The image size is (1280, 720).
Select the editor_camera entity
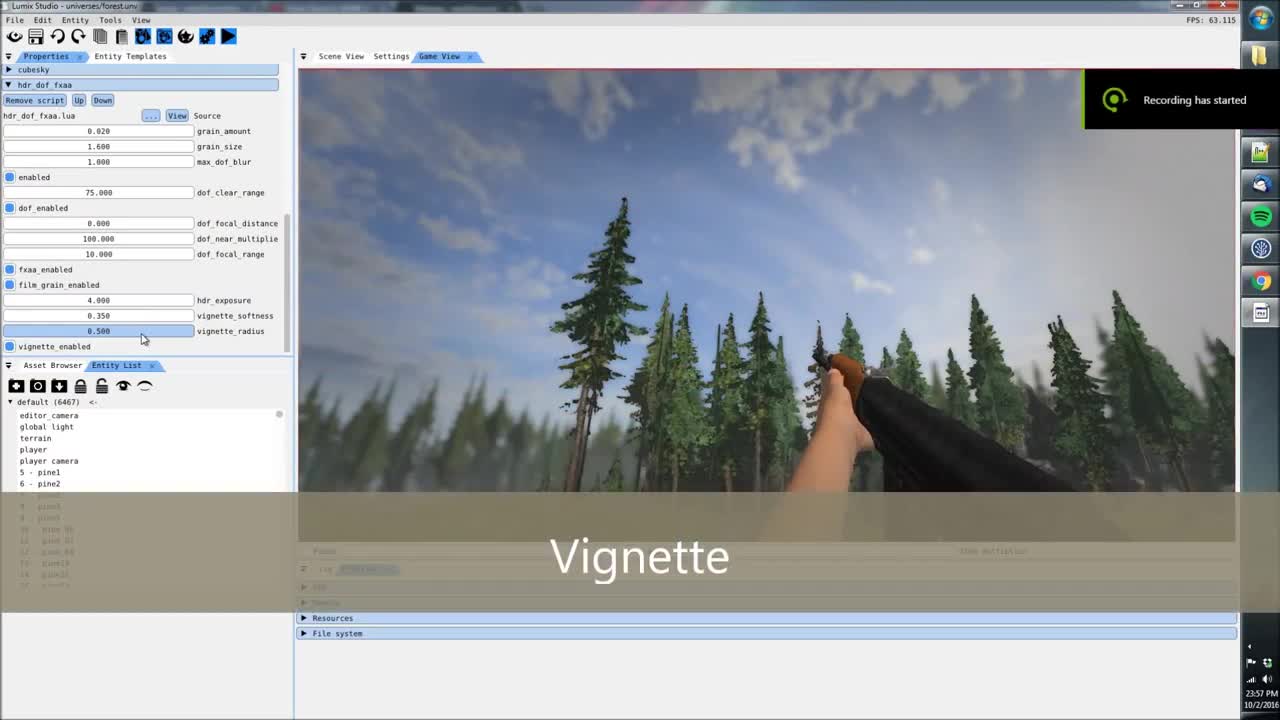49,415
